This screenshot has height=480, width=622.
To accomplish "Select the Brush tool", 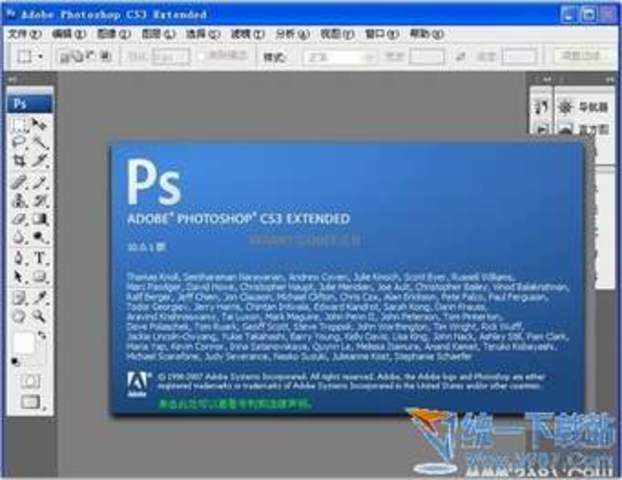I will pos(40,182).
